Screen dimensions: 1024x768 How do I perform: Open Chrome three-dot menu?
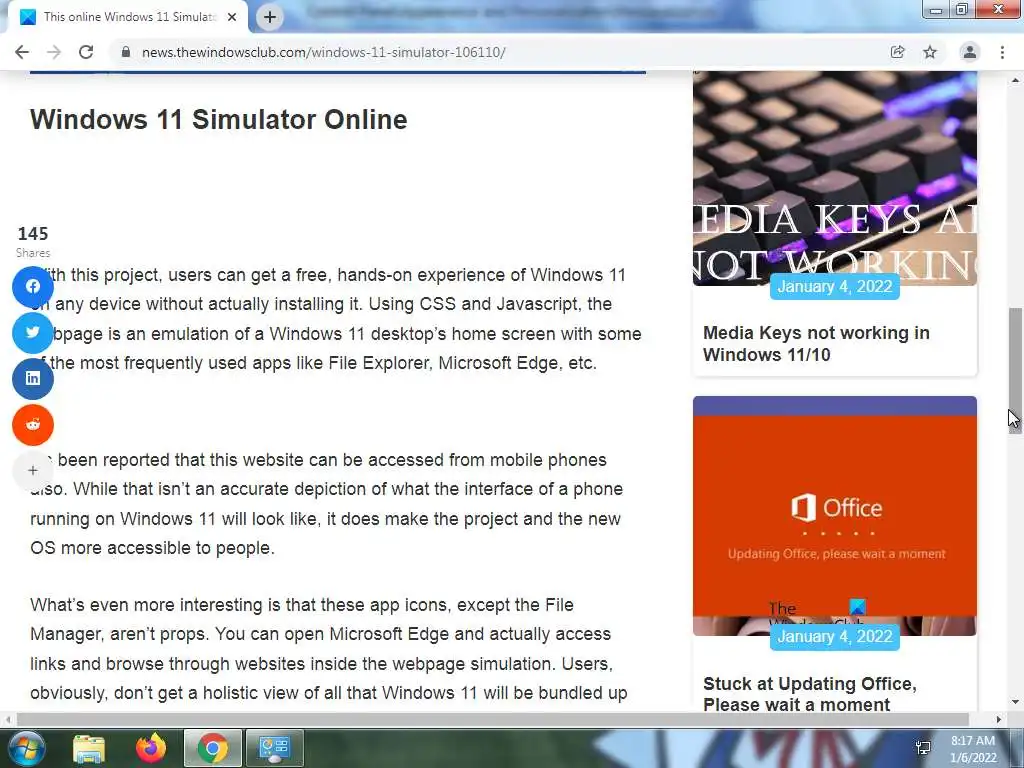click(1002, 52)
